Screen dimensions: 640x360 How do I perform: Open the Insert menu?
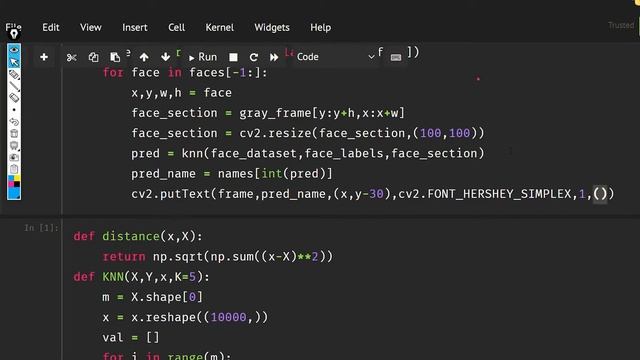[x=135, y=27]
